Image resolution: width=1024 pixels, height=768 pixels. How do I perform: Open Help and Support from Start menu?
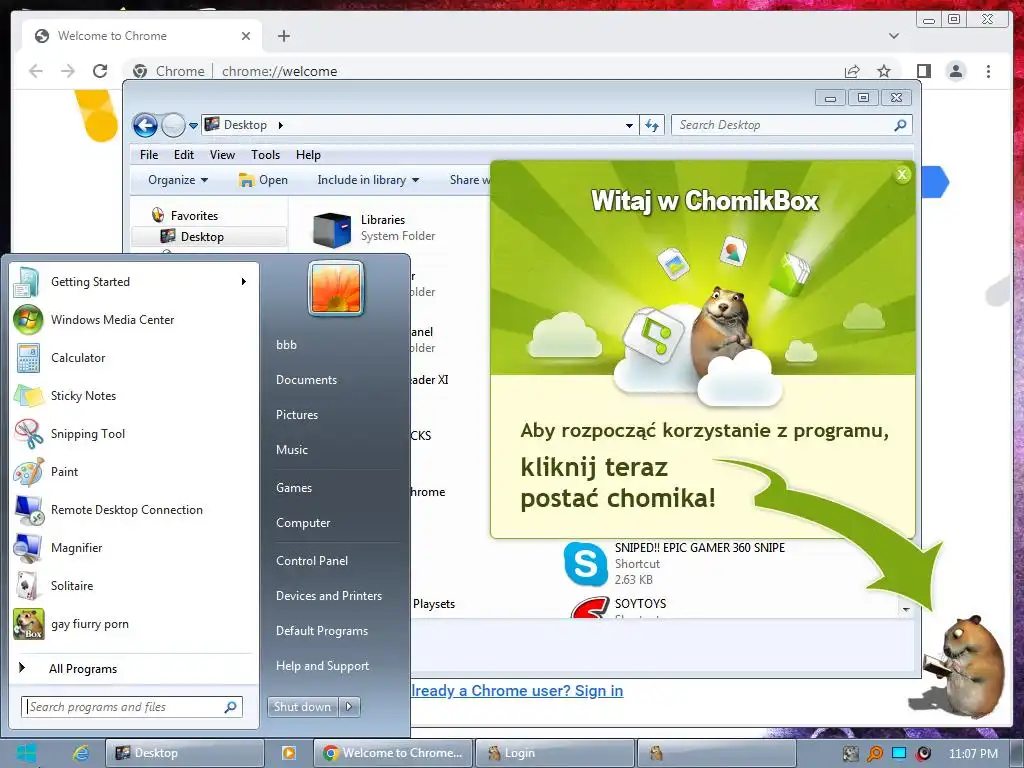[322, 665]
